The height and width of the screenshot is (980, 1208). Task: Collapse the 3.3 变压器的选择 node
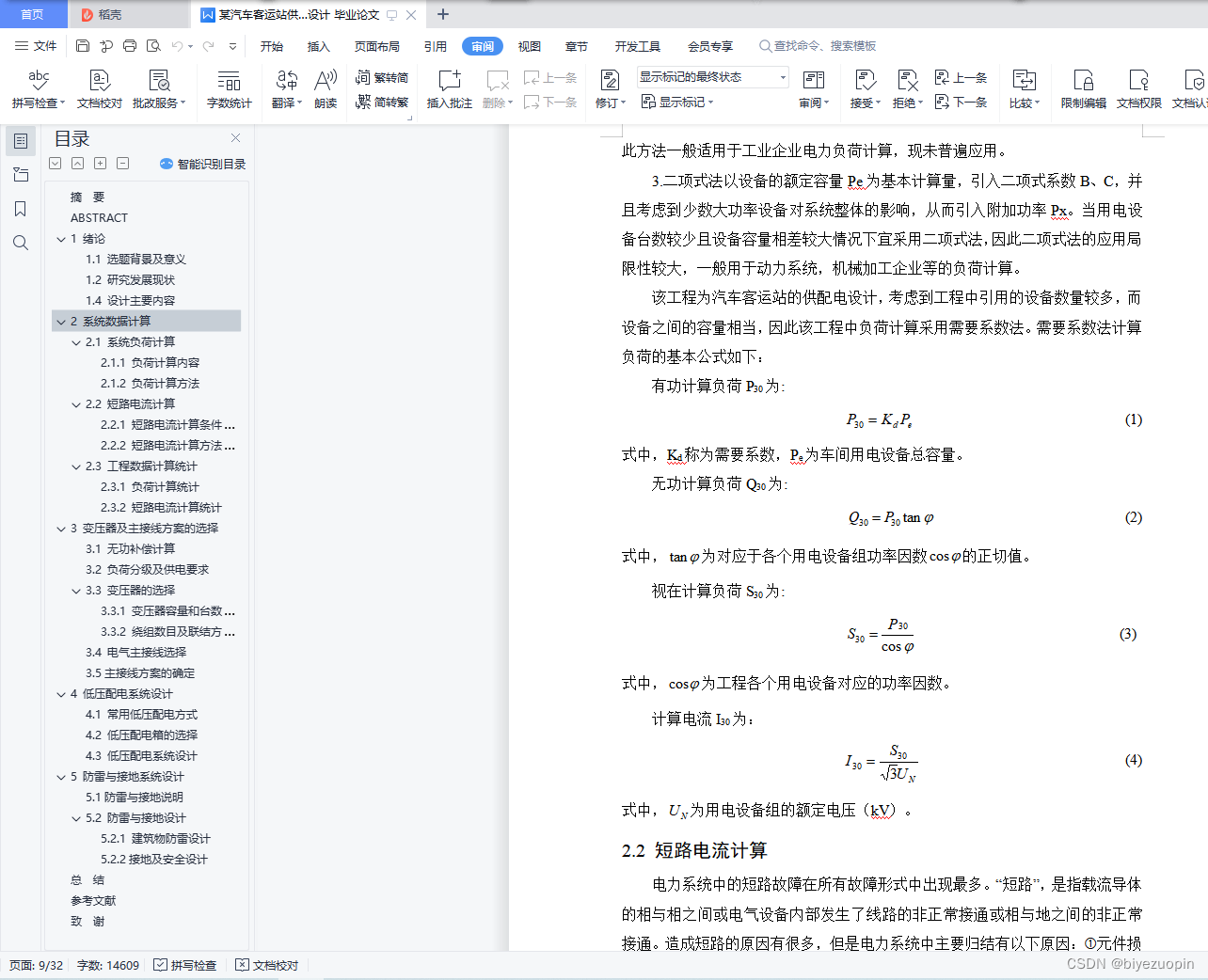click(x=76, y=591)
